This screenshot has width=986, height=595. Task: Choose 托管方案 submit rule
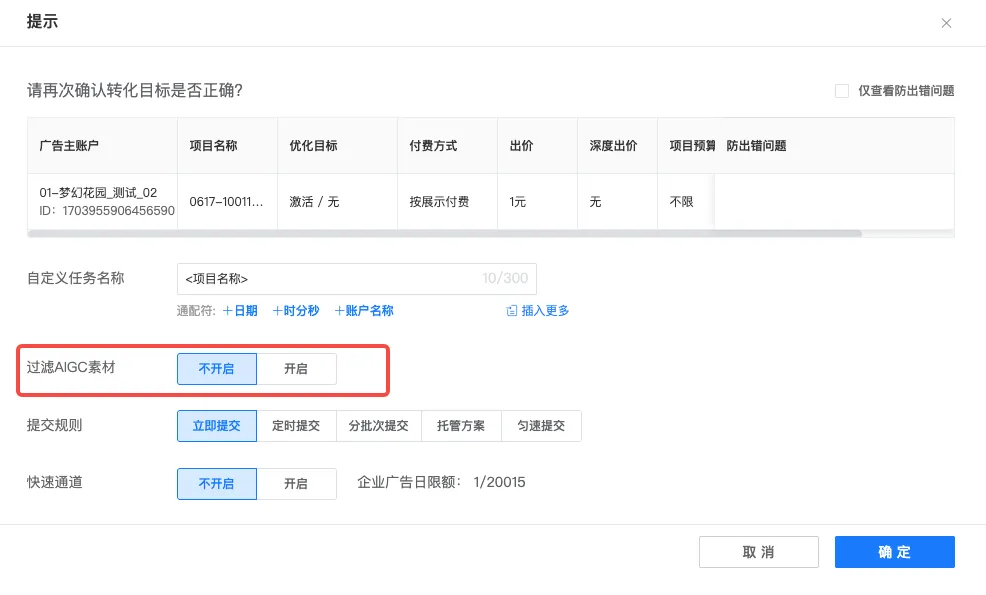coord(461,426)
